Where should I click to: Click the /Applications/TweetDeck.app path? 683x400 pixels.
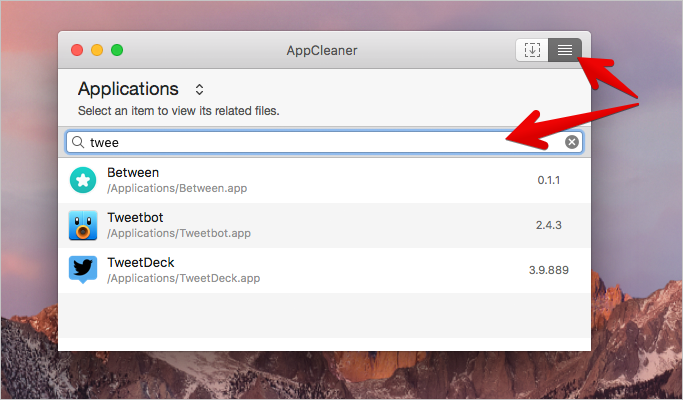(x=184, y=278)
